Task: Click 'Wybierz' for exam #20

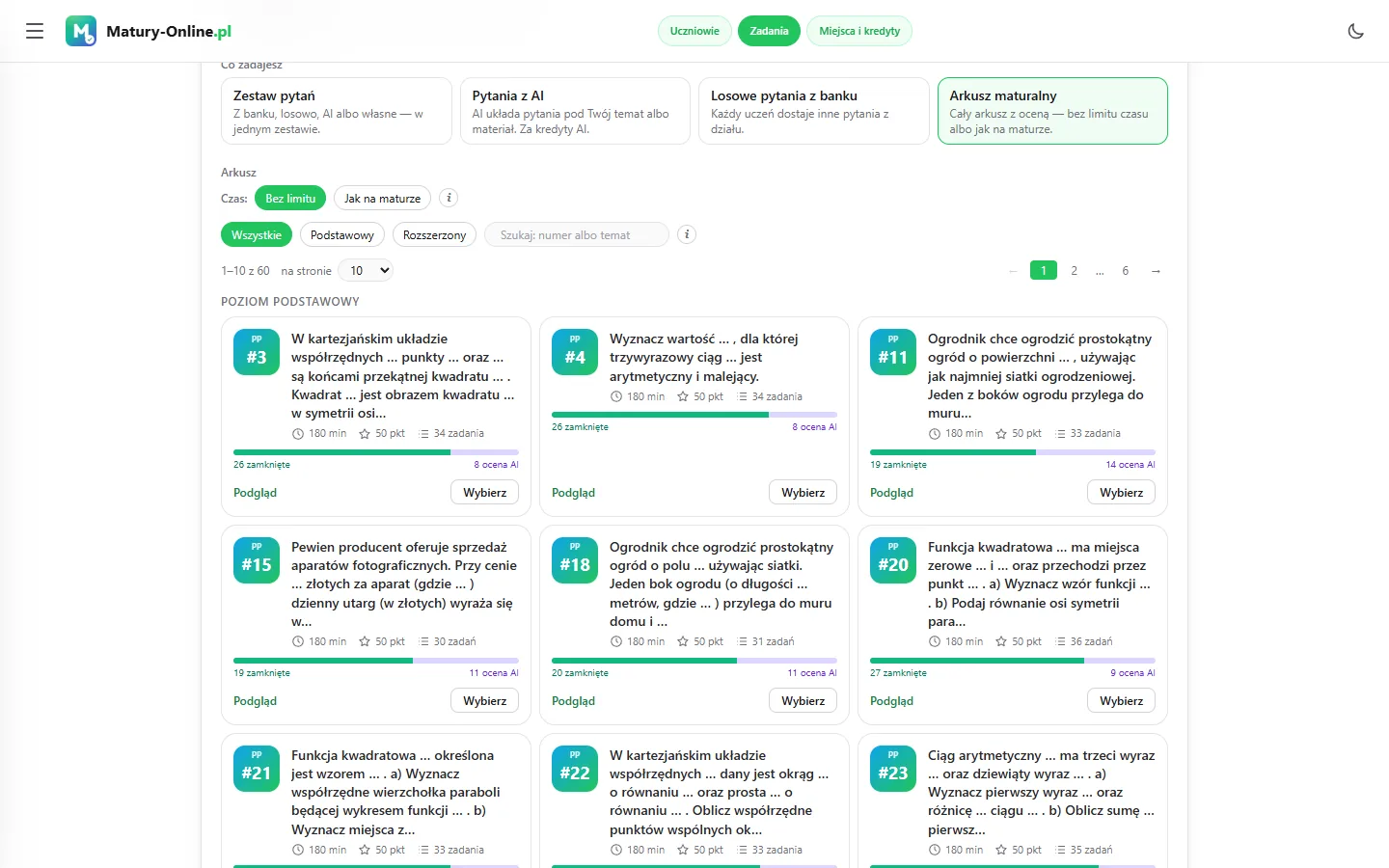Action: 1121,700
